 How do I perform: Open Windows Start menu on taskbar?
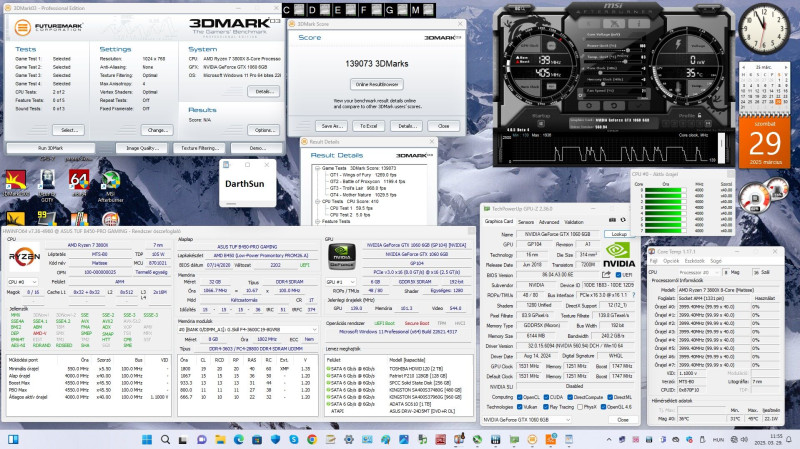click(147, 439)
